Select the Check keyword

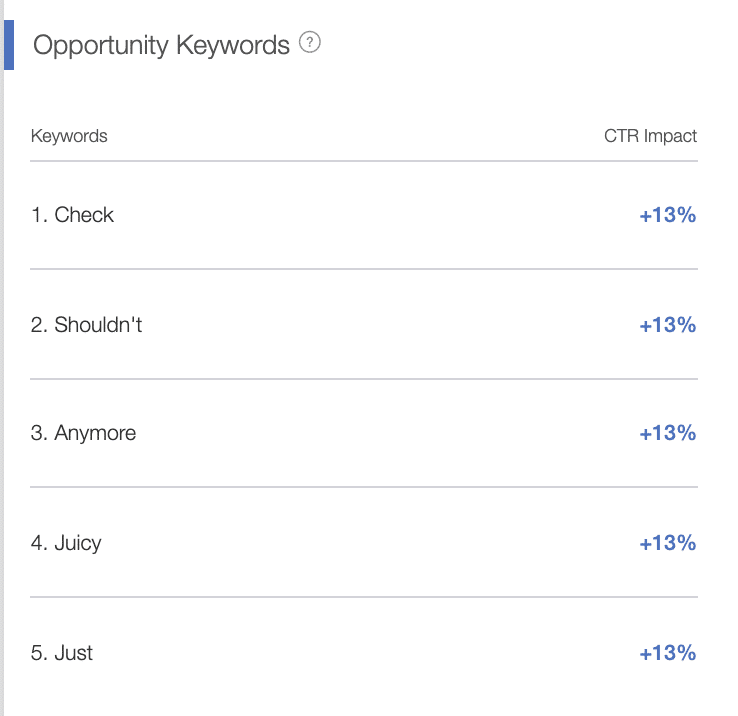click(84, 215)
